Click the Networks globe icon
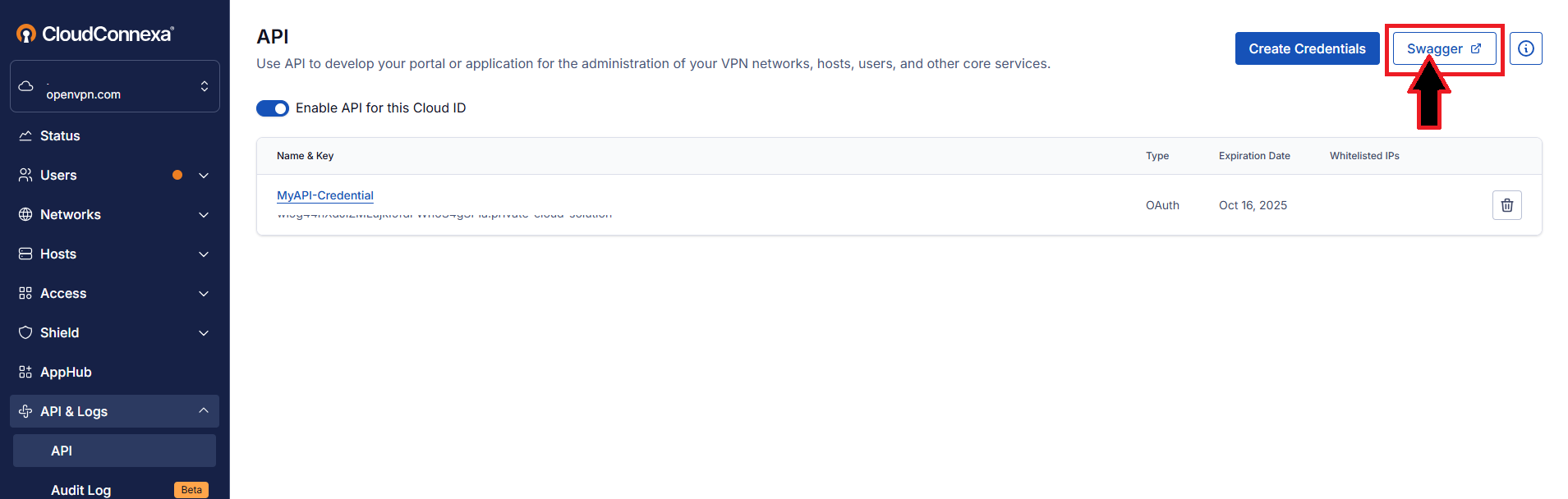Screen dimensions: 1568x499 pyautogui.click(x=25, y=214)
